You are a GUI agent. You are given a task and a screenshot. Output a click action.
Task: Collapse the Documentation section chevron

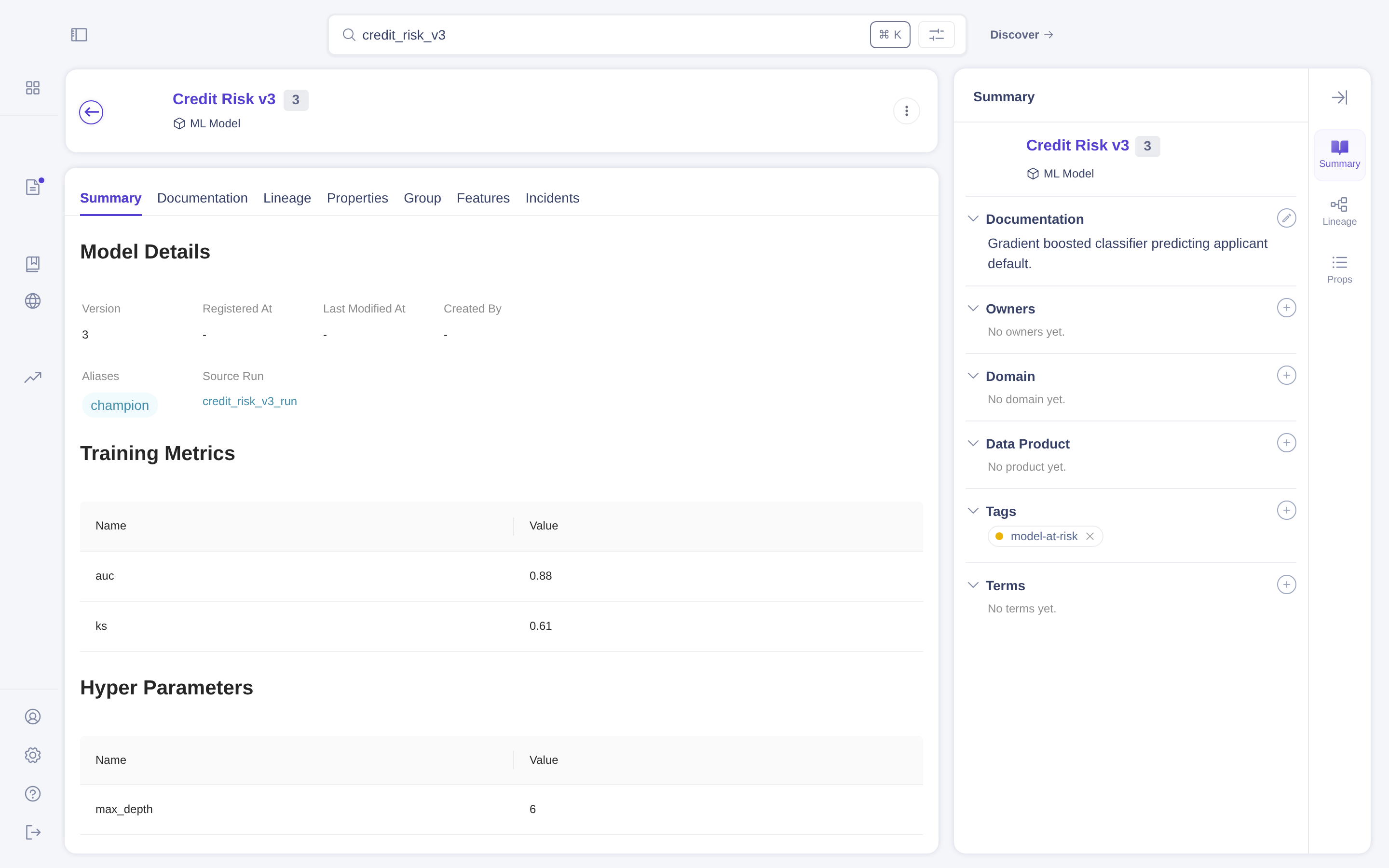[973, 219]
